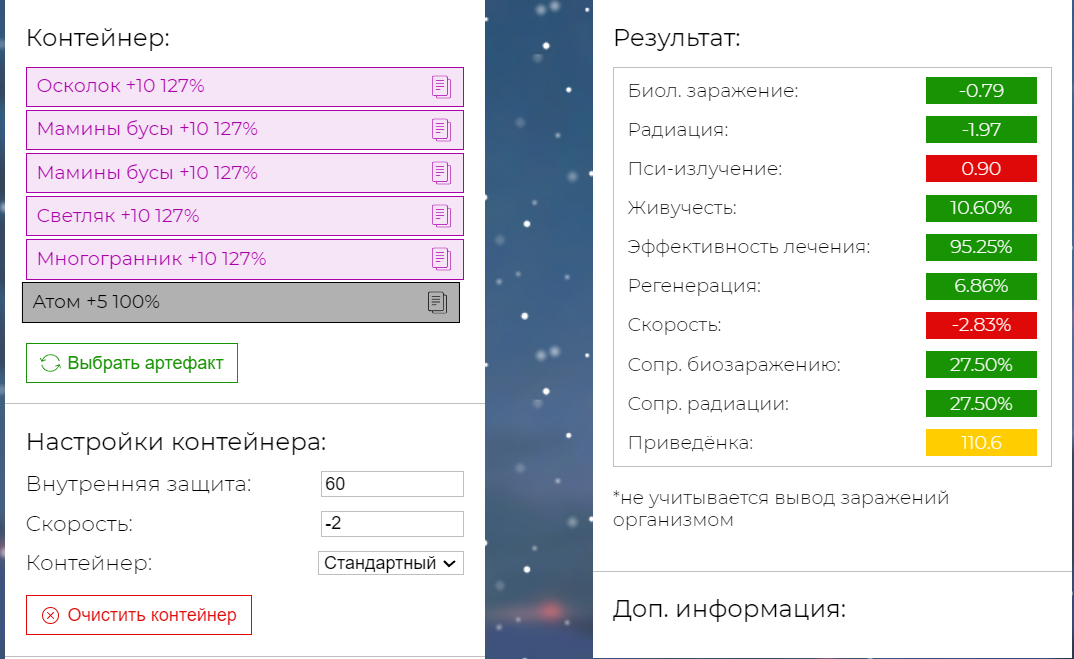This screenshot has height=659, width=1074.
Task: Click the Внутренняя защита input field
Action: pyautogui.click(x=391, y=484)
